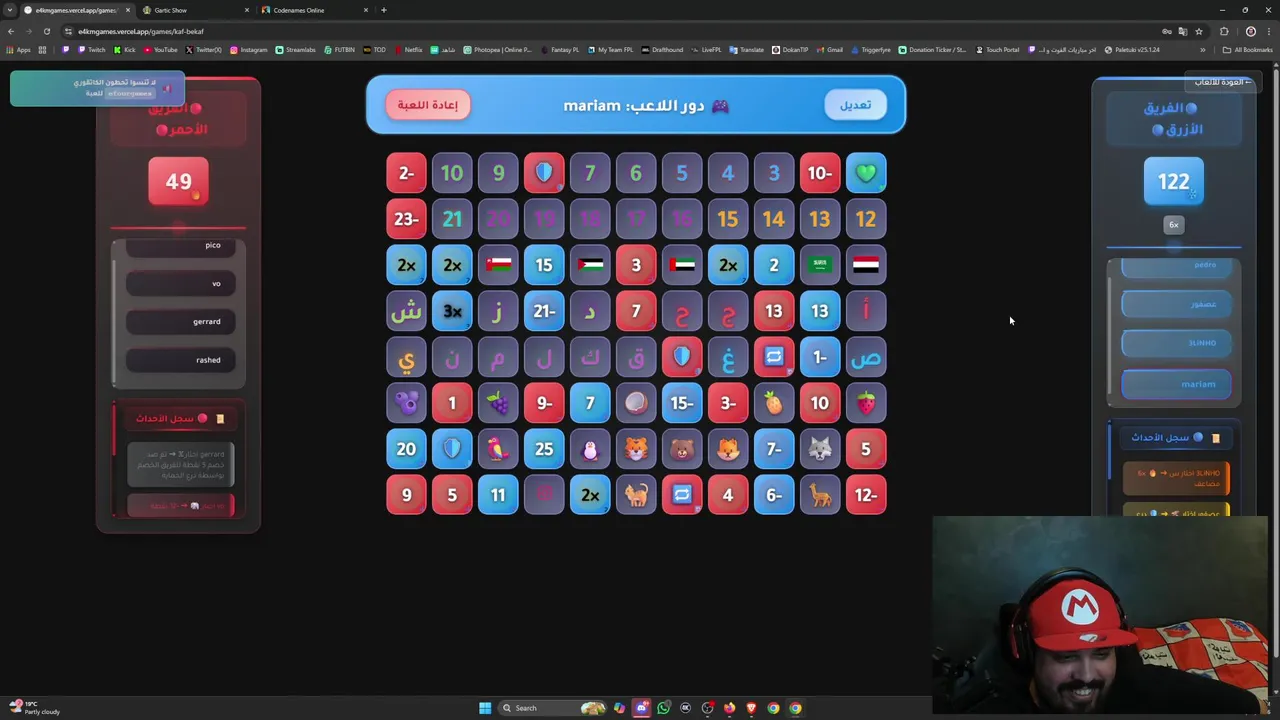Click the llama tile
Viewport: 1280px width, 720px height.
820,495
